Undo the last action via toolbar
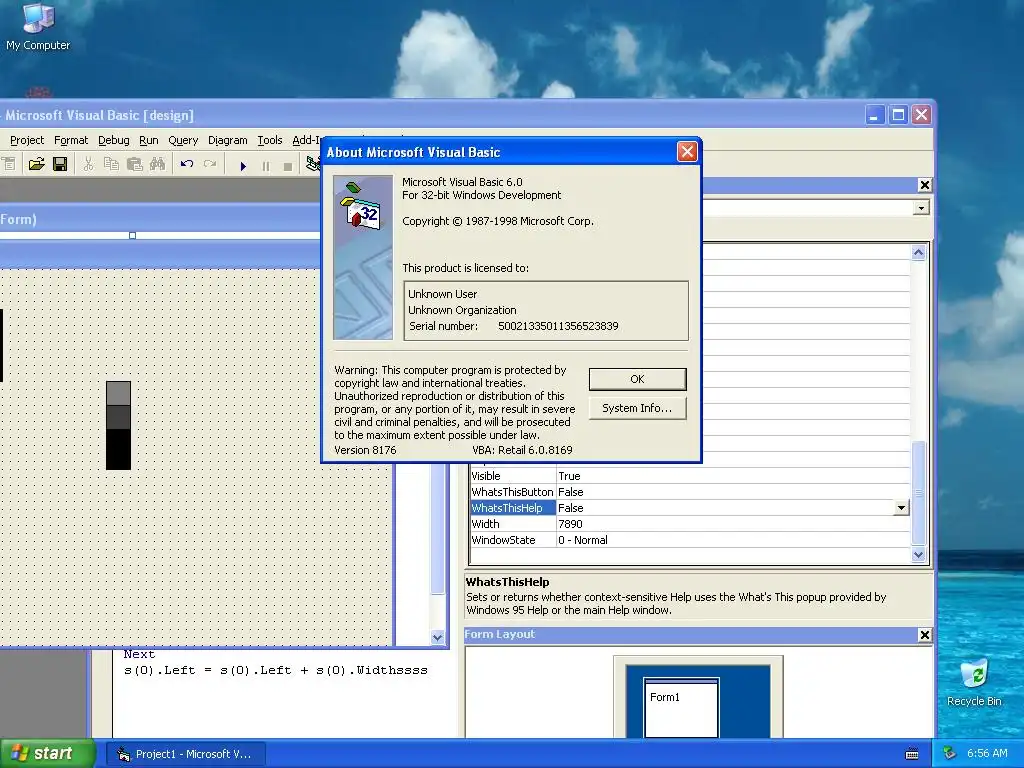1024x768 pixels. 187,165
